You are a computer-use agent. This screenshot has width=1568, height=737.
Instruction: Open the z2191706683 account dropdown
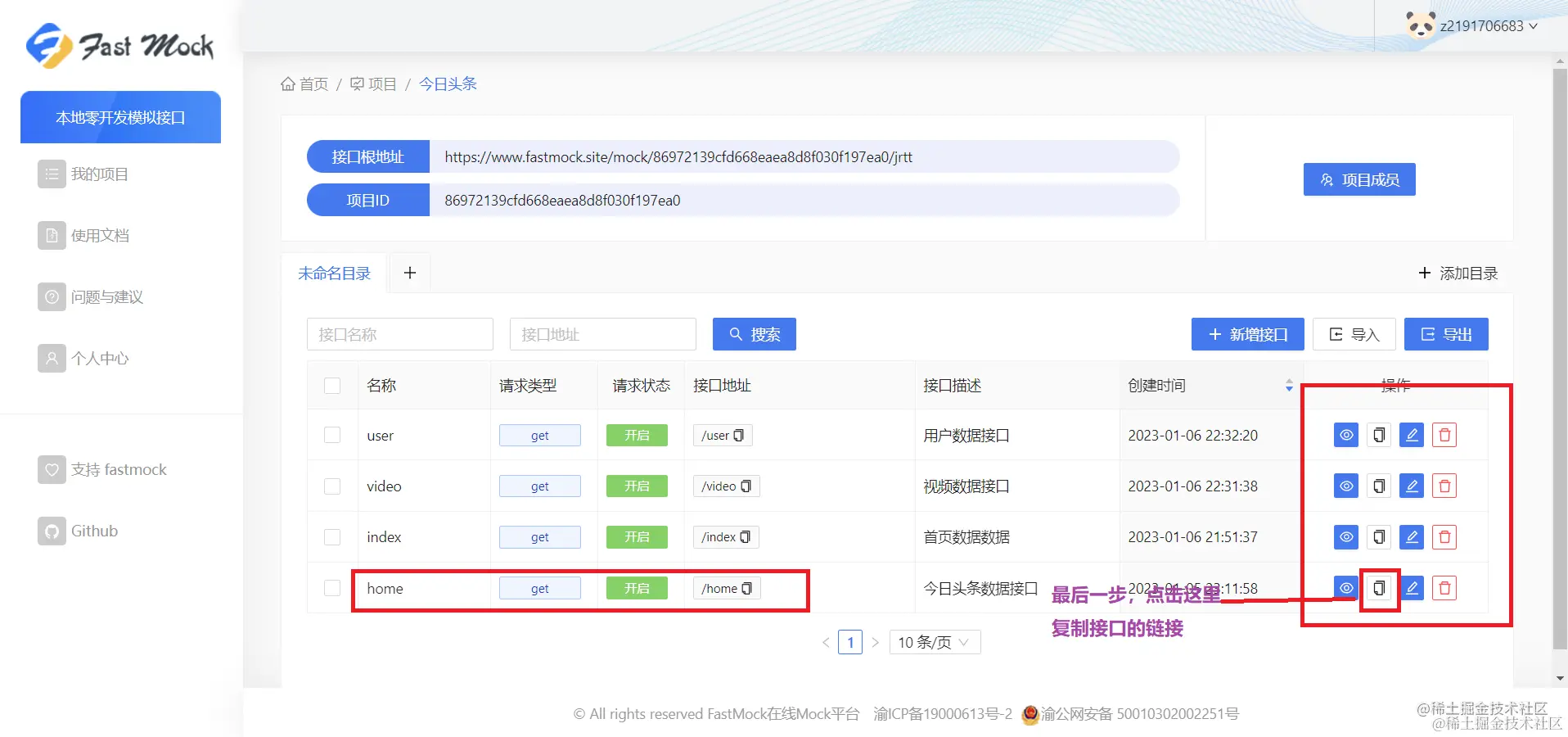click(1489, 26)
